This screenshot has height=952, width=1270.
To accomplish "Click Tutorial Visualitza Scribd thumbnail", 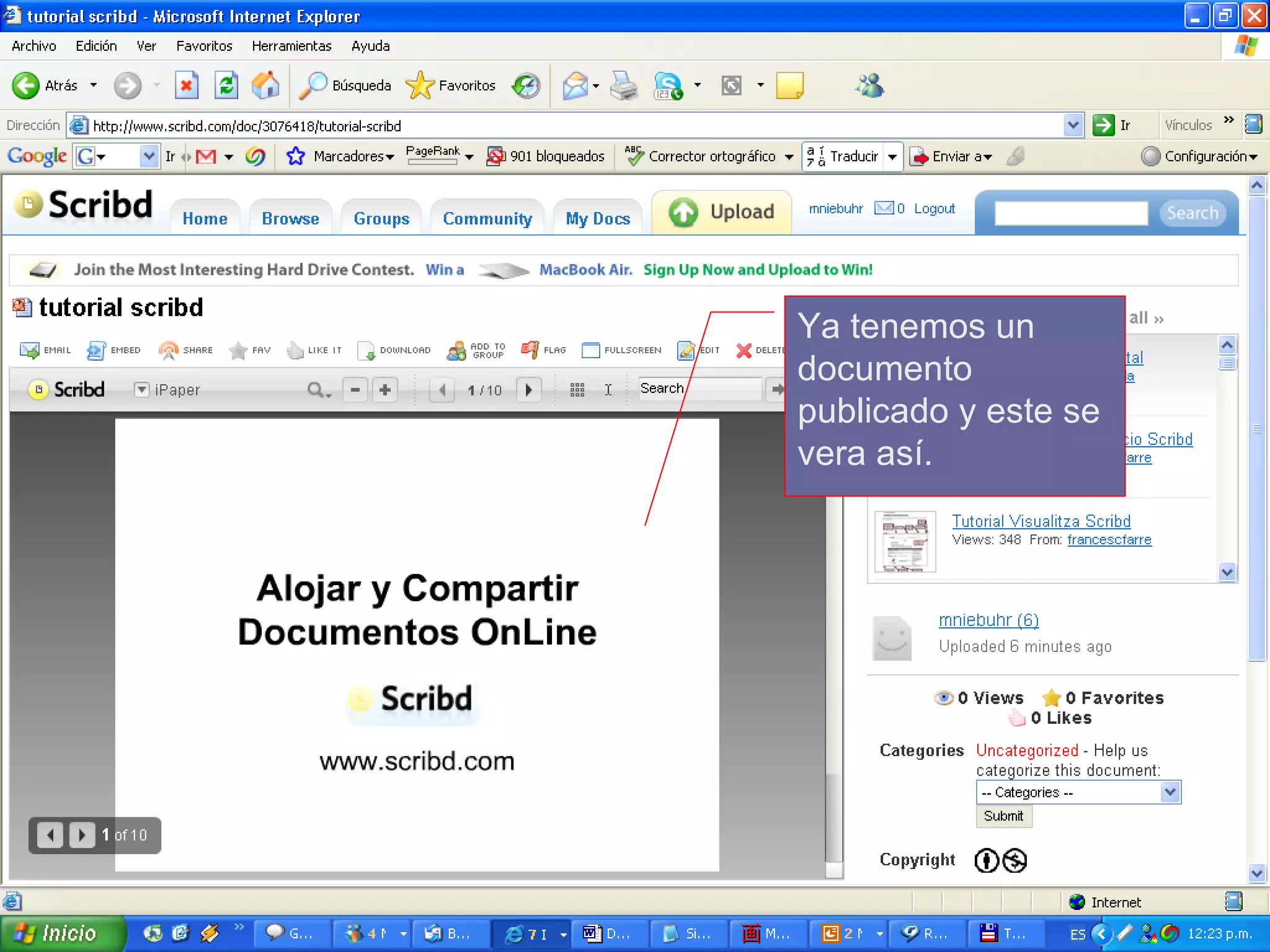I will pyautogui.click(x=905, y=542).
